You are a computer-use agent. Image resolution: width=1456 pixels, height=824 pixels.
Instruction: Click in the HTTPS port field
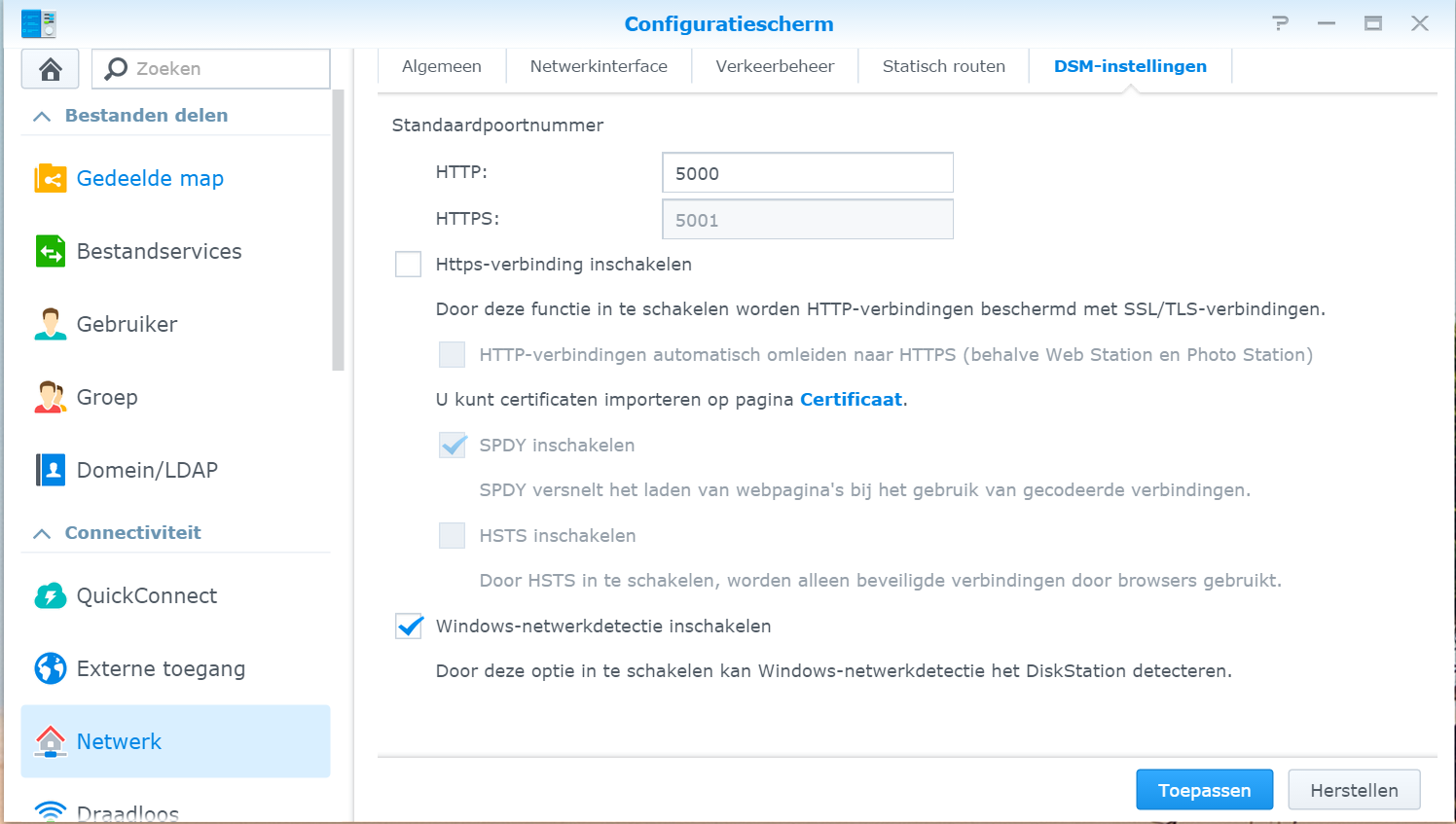coord(807,220)
